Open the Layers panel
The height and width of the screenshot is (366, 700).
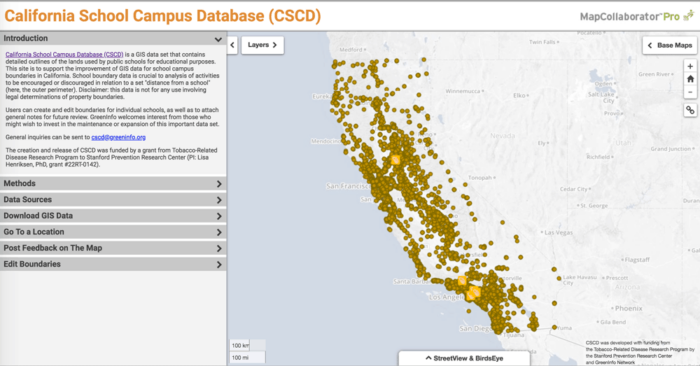(262, 45)
